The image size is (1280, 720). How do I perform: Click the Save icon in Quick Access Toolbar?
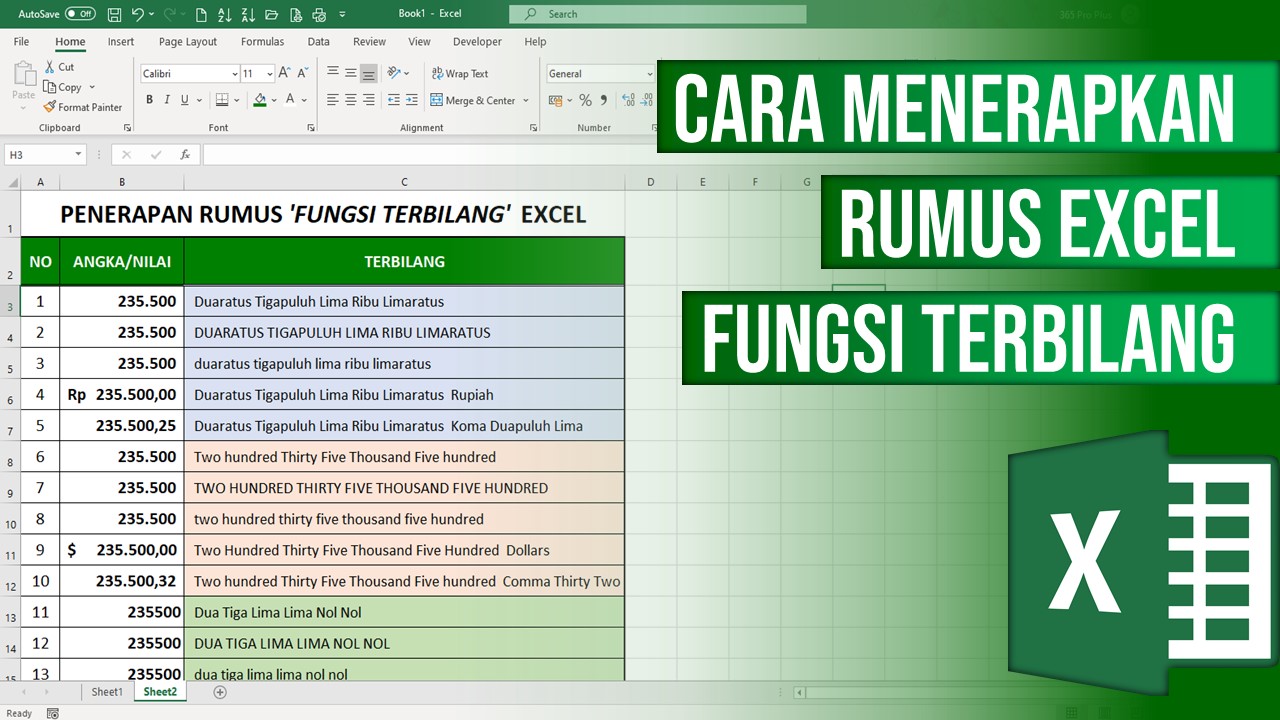pos(114,14)
